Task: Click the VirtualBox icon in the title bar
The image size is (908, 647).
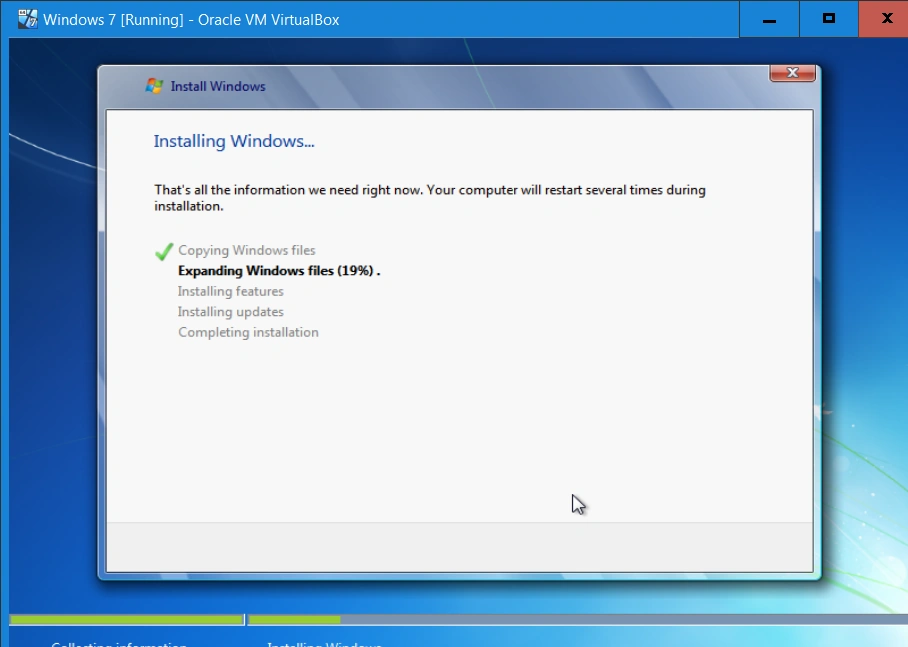Action: click(27, 18)
